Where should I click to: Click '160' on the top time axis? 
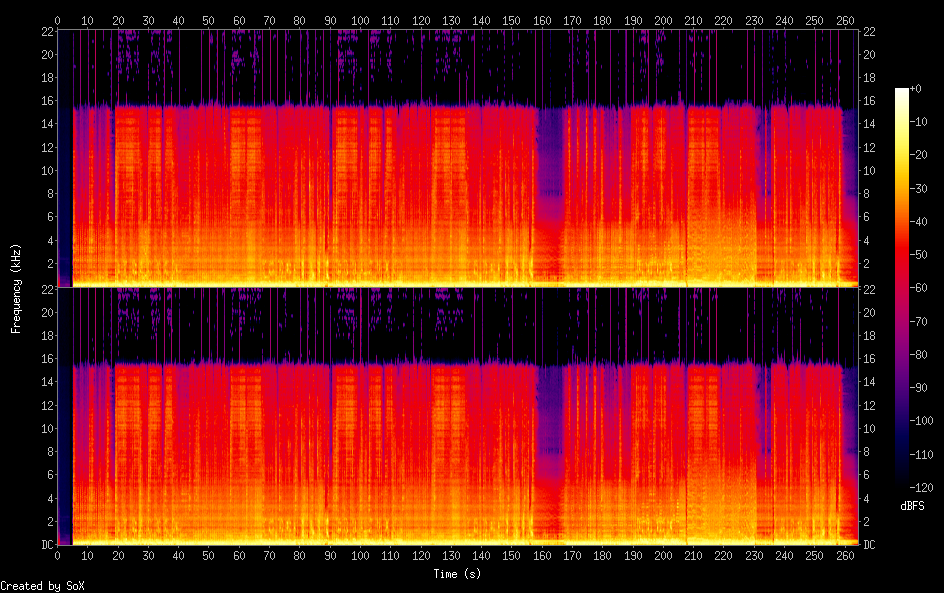(542, 20)
